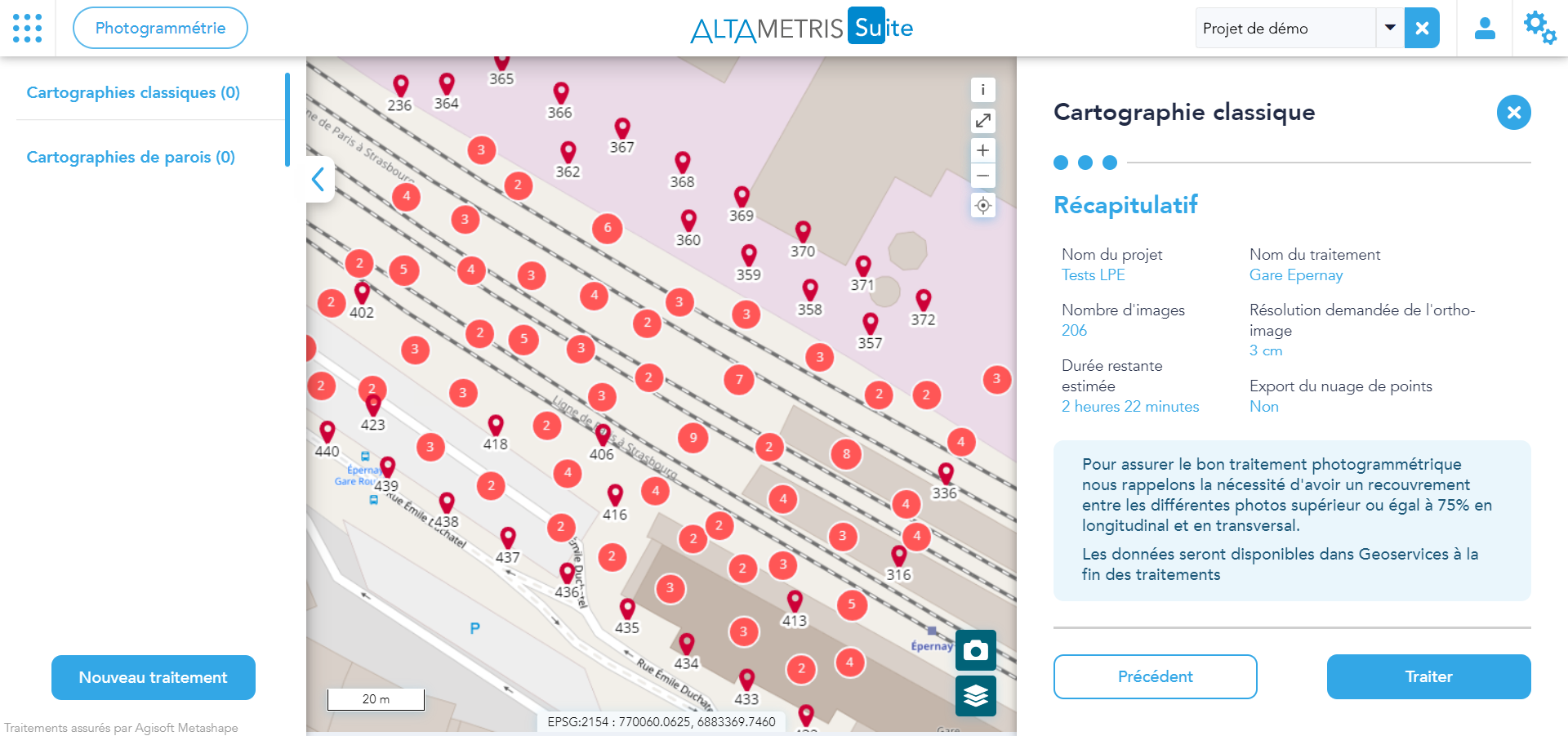Open Cartographies de parois tab
The width and height of the screenshot is (1568, 736).
(x=131, y=157)
